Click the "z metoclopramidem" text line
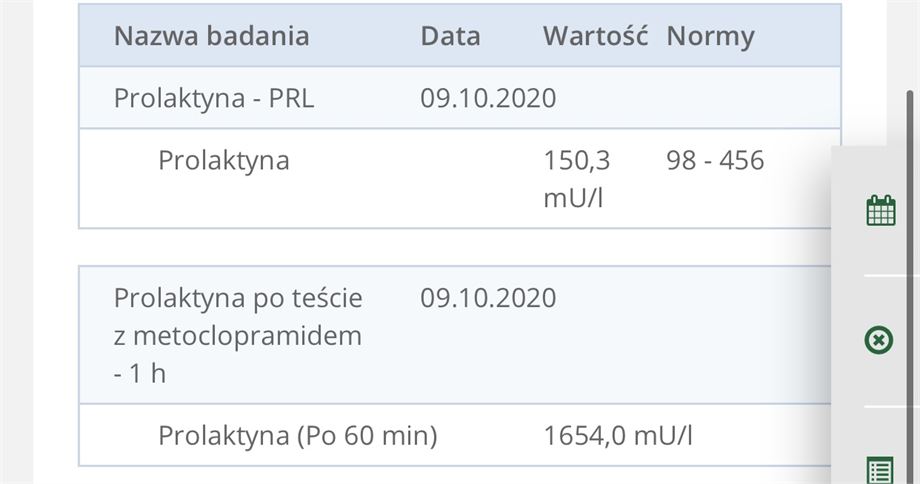 point(238,336)
